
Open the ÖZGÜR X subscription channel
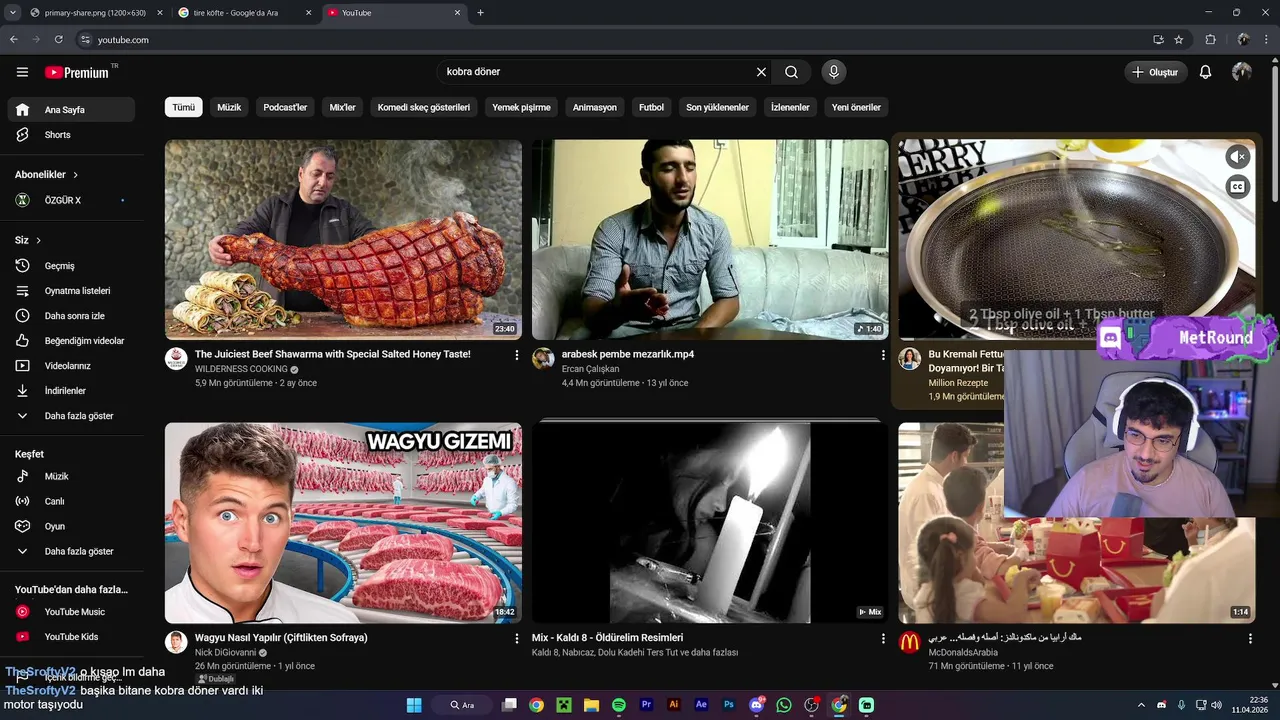point(70,200)
